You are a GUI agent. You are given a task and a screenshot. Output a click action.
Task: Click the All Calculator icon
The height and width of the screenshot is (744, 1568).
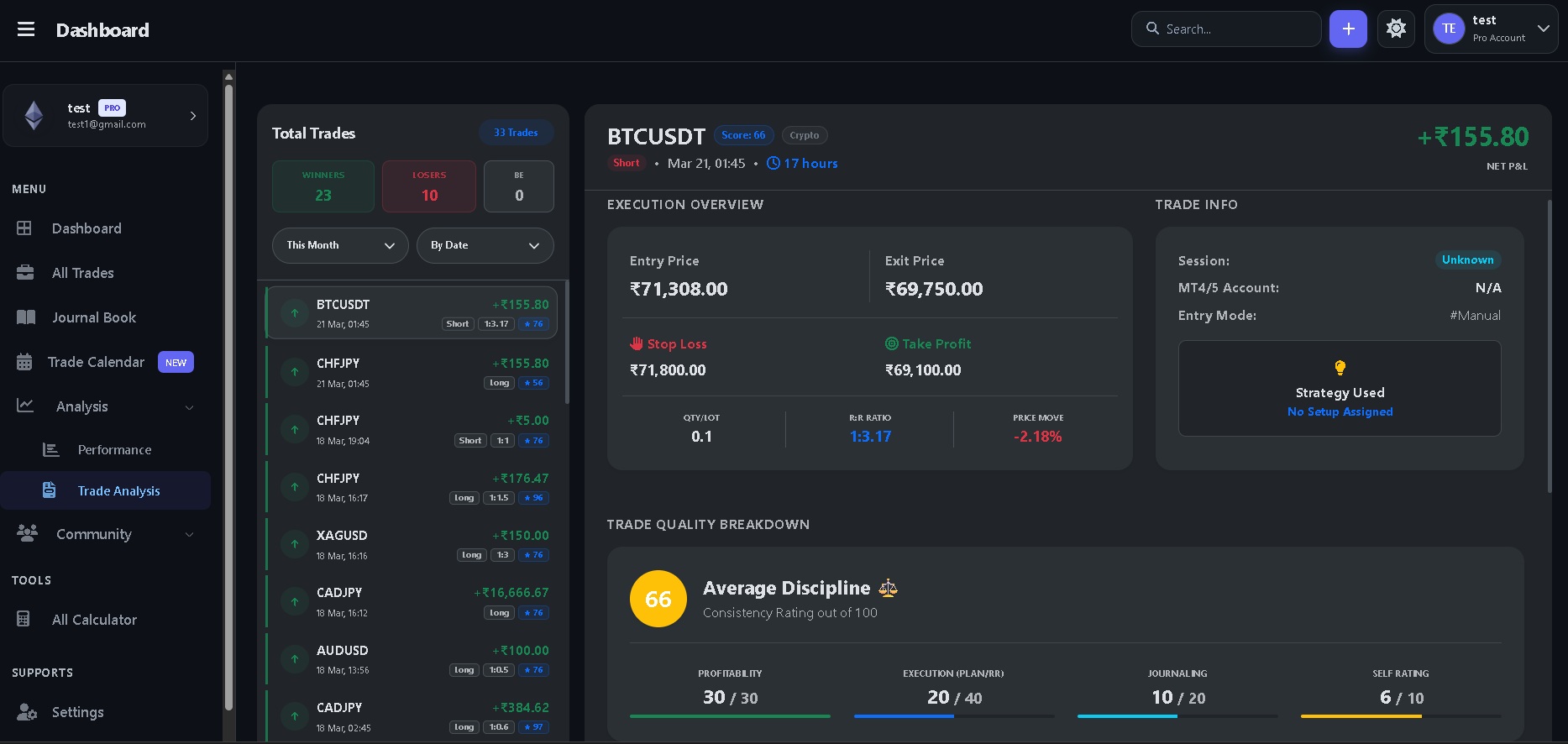click(x=24, y=619)
